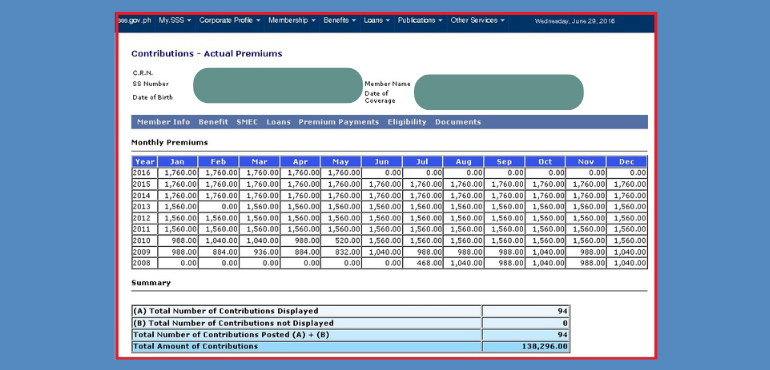Click the Oct column header
Viewport: 770px width, 370px height.
545,162
